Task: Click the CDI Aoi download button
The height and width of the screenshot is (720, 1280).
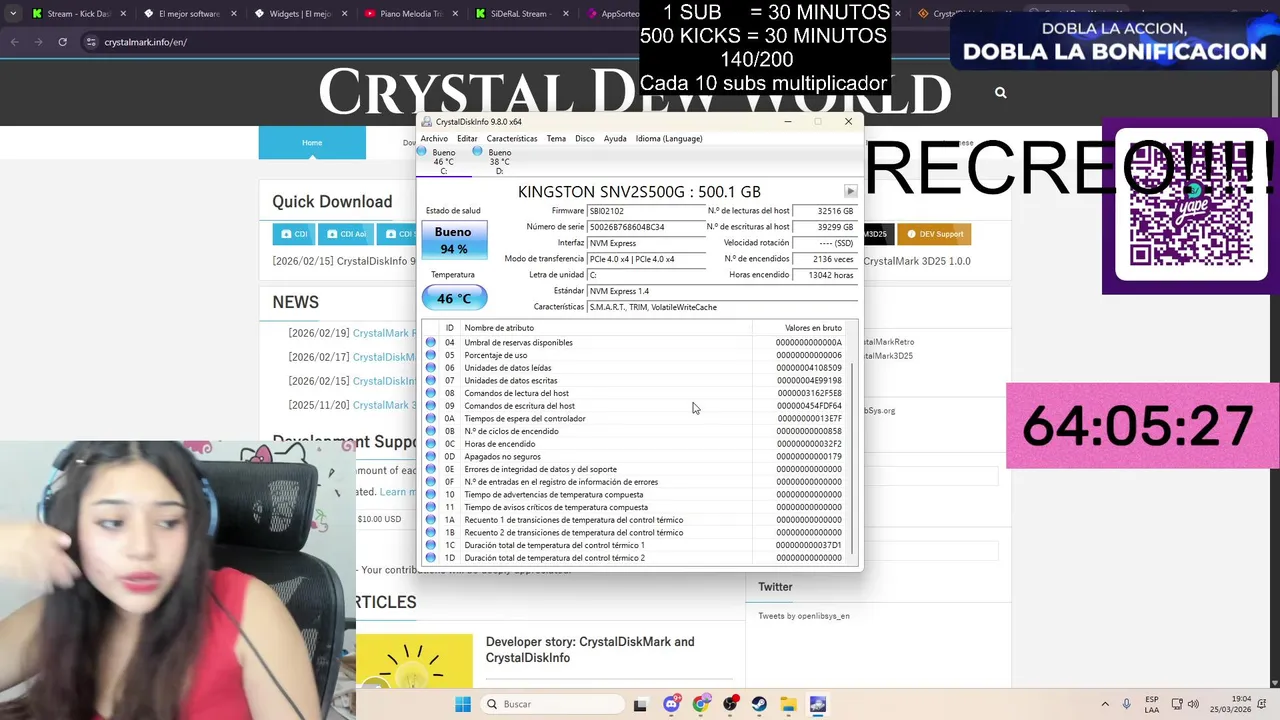Action: point(346,234)
